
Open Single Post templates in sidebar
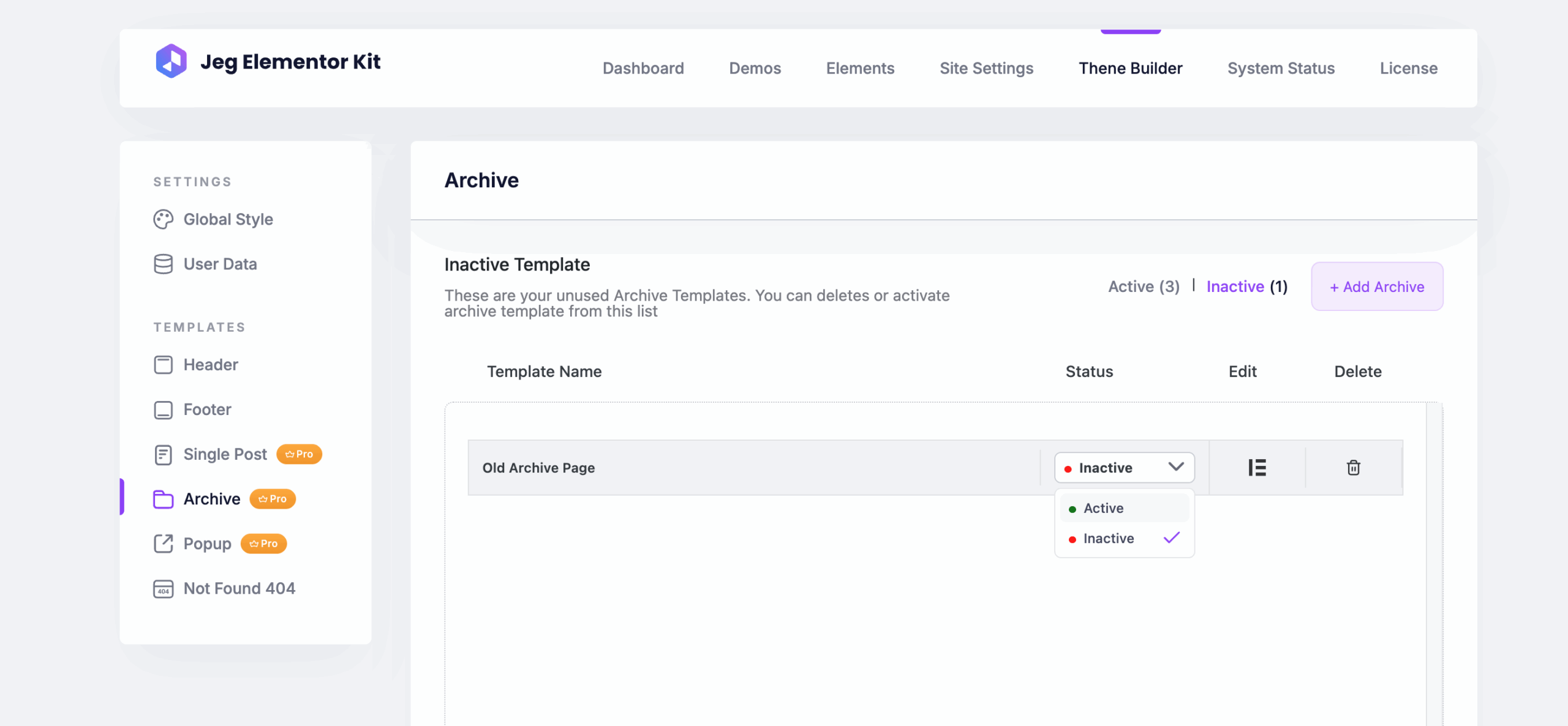coord(225,454)
